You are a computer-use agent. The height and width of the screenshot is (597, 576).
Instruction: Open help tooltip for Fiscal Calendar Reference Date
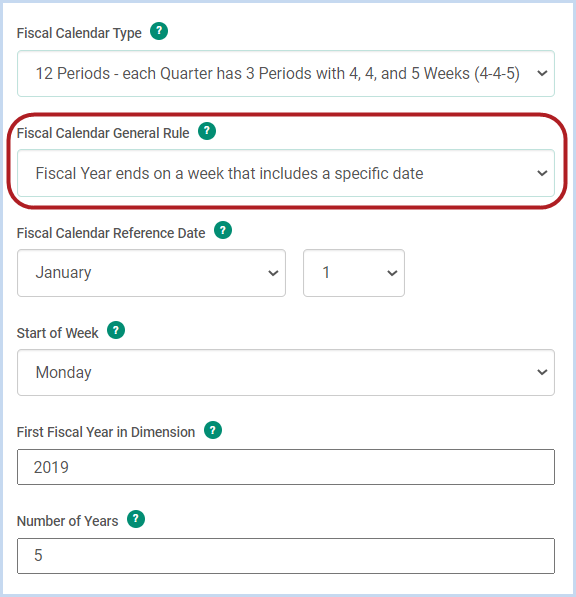(x=223, y=230)
